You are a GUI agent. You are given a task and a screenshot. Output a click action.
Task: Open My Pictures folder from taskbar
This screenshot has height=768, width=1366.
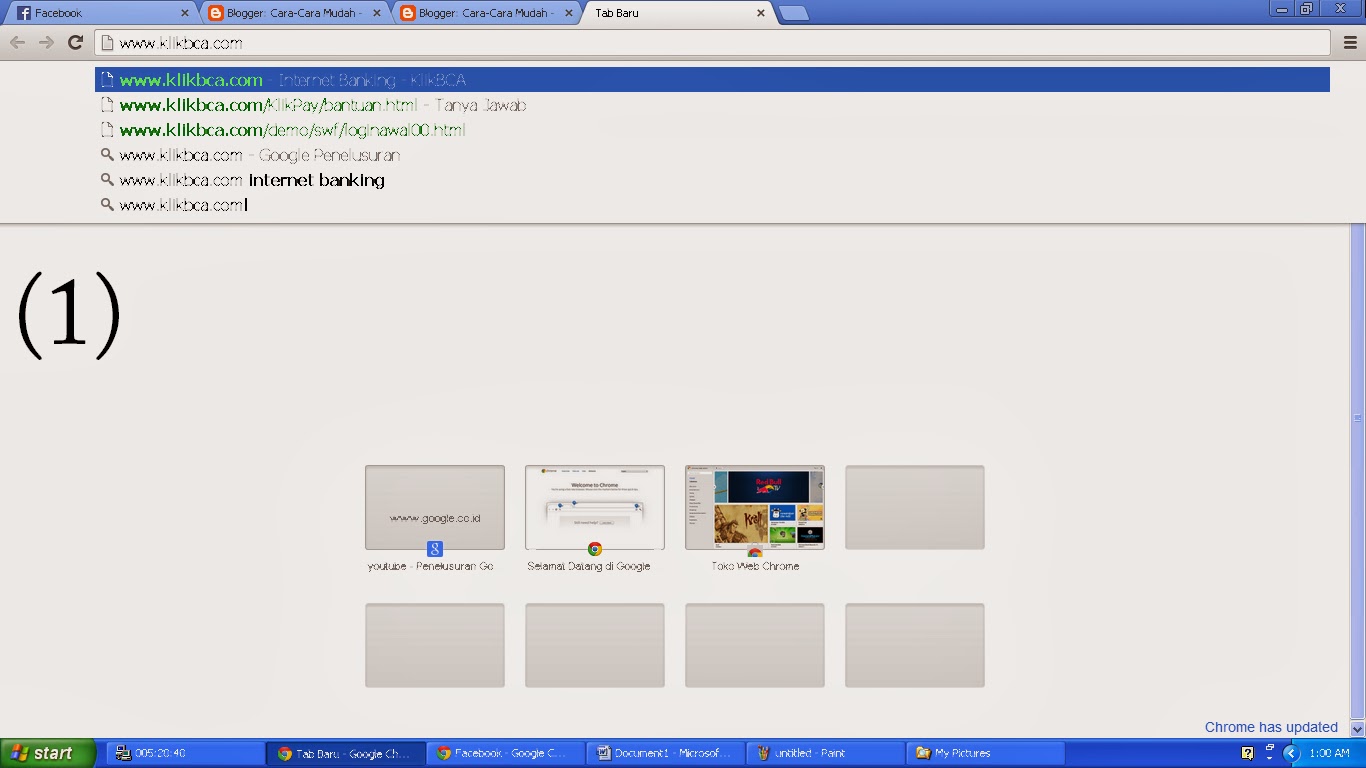(985, 753)
